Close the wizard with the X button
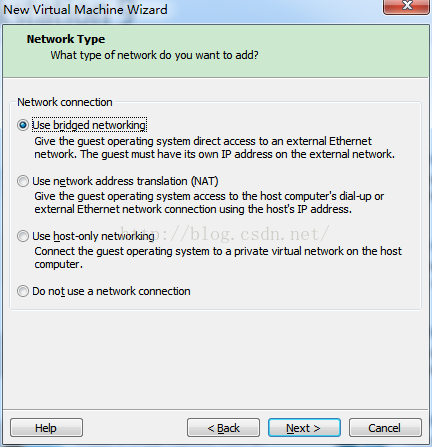The width and height of the screenshot is (432, 447). pos(406,7)
